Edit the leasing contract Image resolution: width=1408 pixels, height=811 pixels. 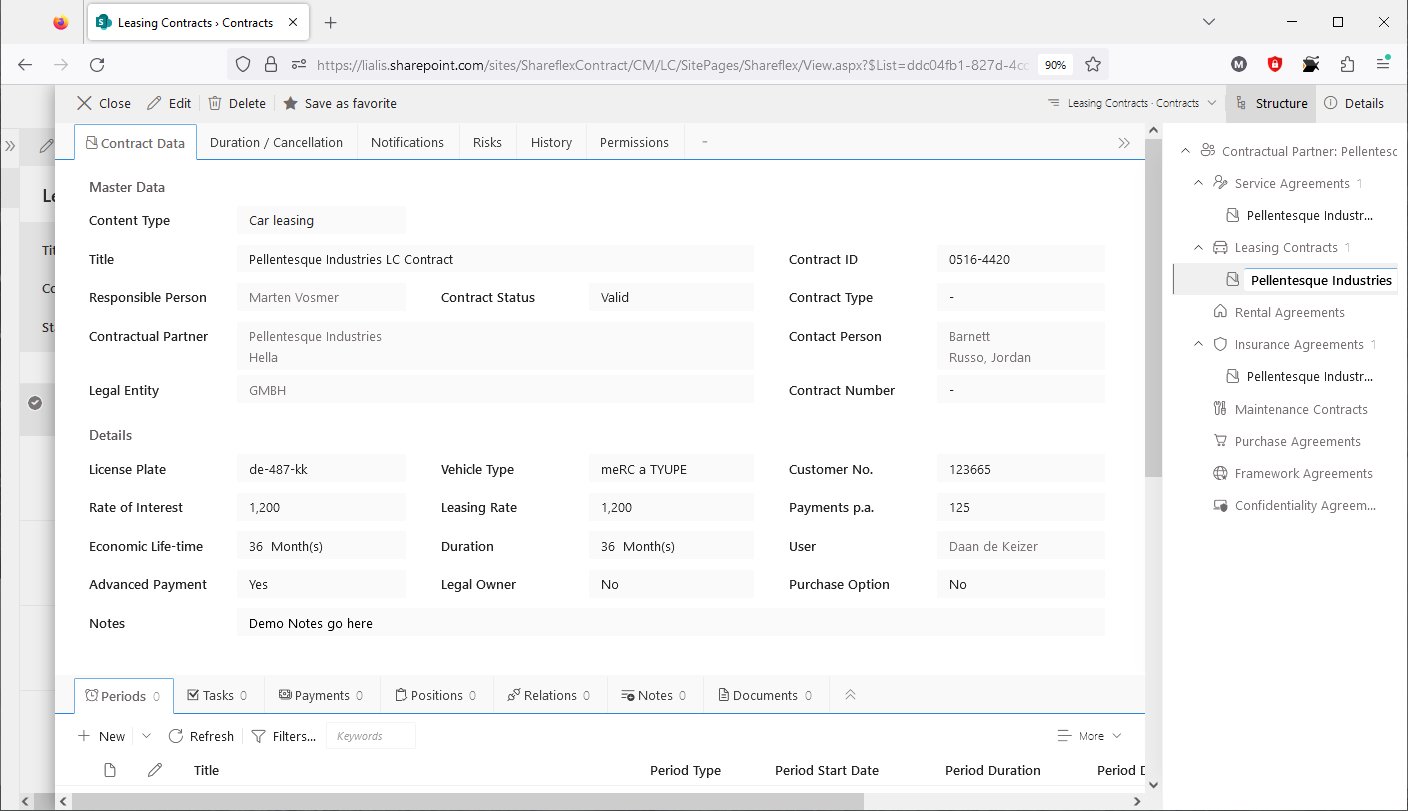(x=169, y=103)
